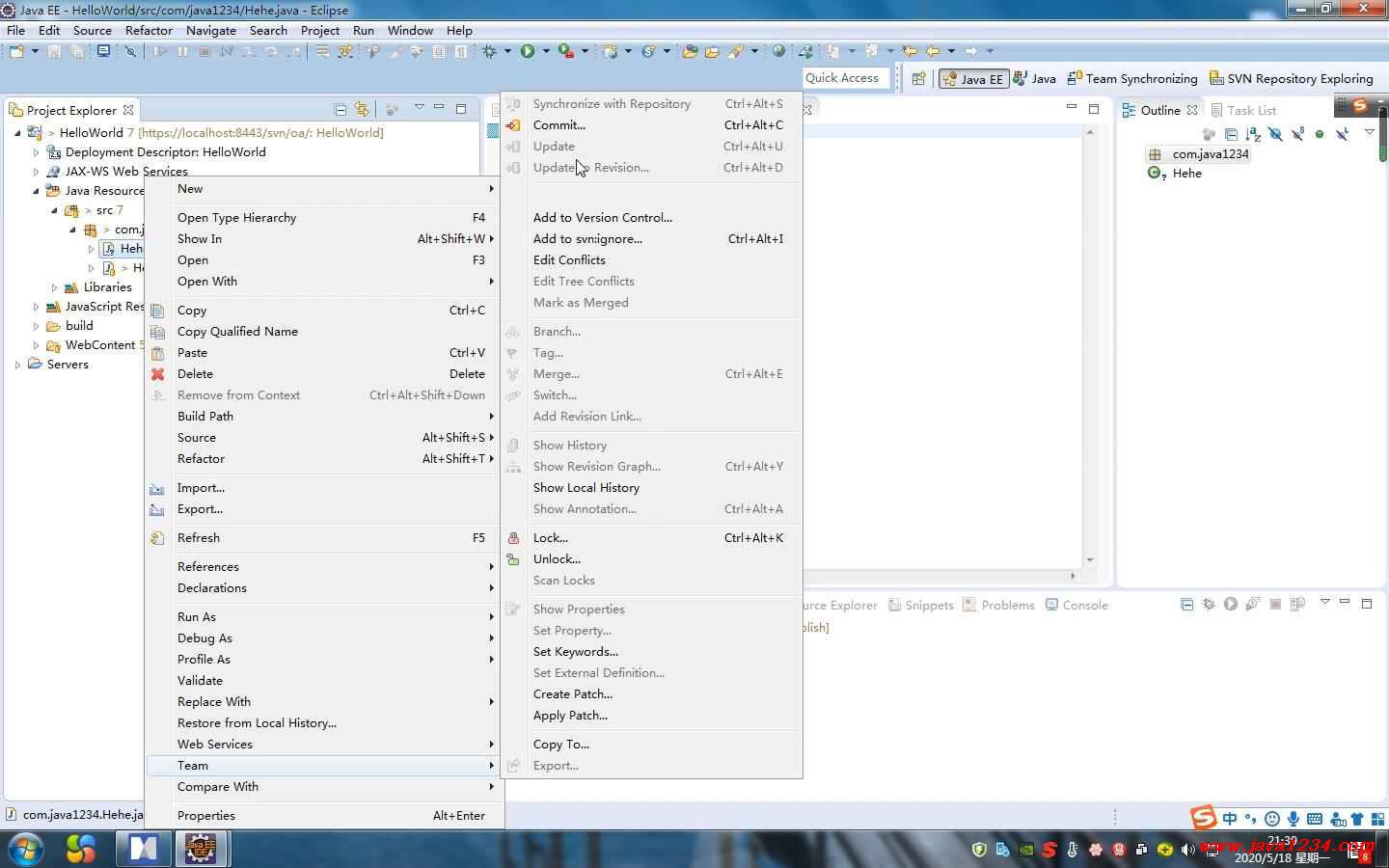Switch to the Console tab
The height and width of the screenshot is (868, 1389).
[x=1076, y=606]
